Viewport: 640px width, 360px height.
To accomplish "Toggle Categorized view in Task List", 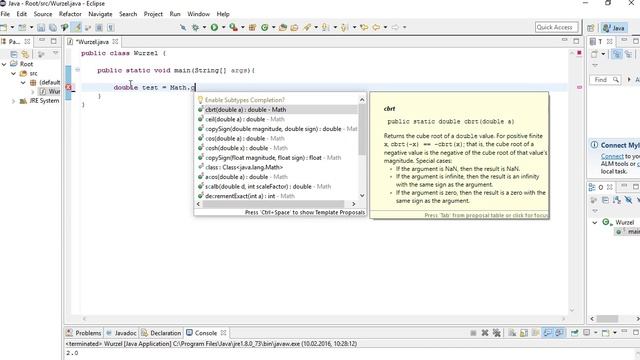I will tap(617, 54).
